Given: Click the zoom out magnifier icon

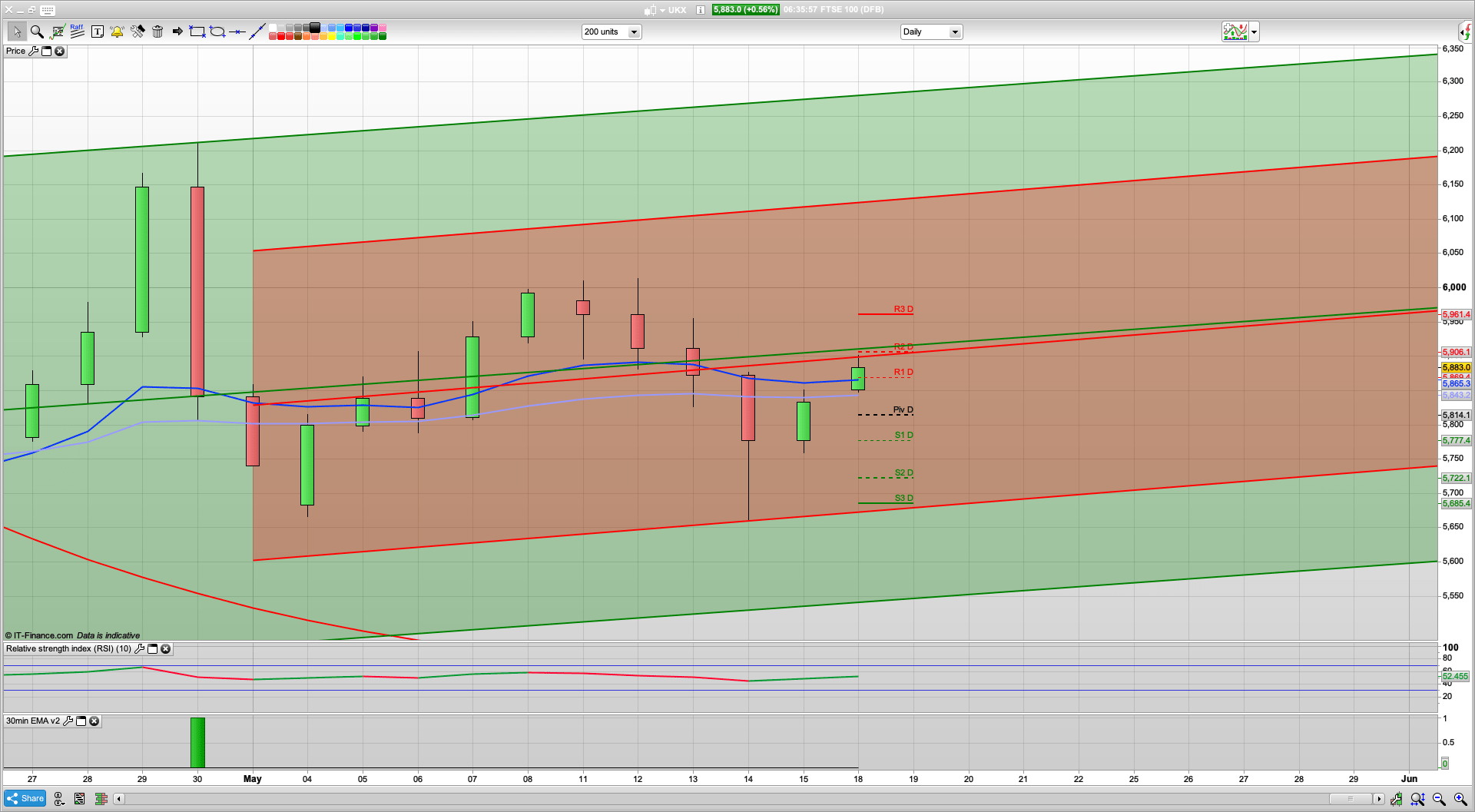Looking at the screenshot, I should point(1439,799).
